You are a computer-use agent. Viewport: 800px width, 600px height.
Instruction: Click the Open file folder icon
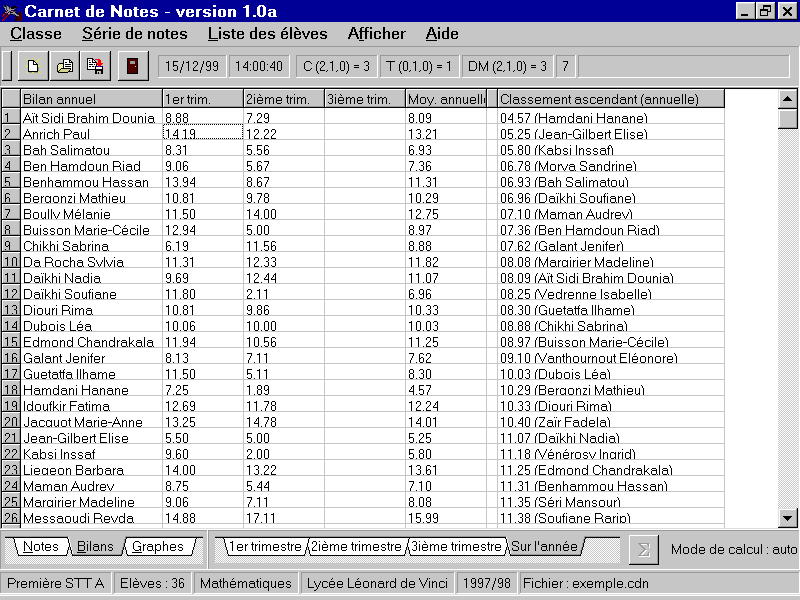(65, 67)
